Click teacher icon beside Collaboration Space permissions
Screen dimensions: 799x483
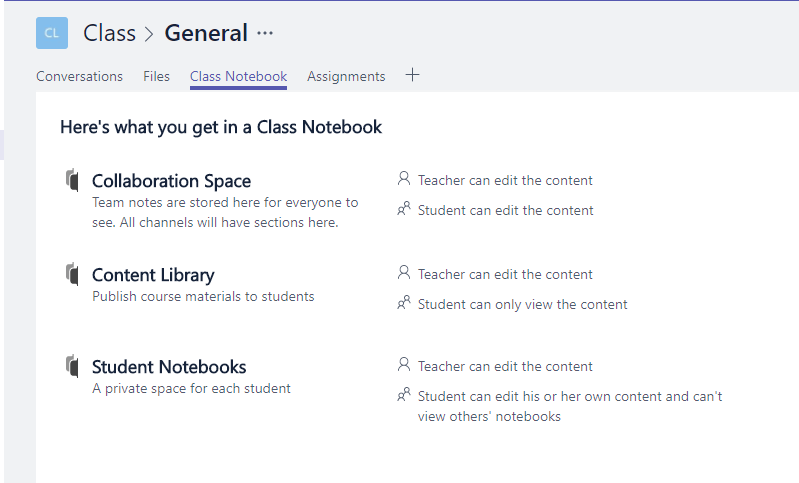[404, 179]
